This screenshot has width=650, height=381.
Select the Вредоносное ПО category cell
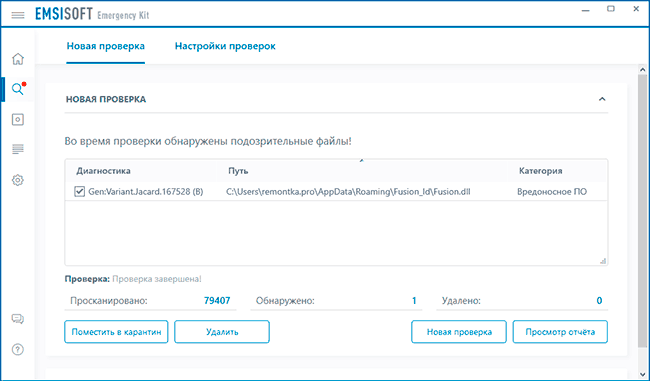pos(552,192)
